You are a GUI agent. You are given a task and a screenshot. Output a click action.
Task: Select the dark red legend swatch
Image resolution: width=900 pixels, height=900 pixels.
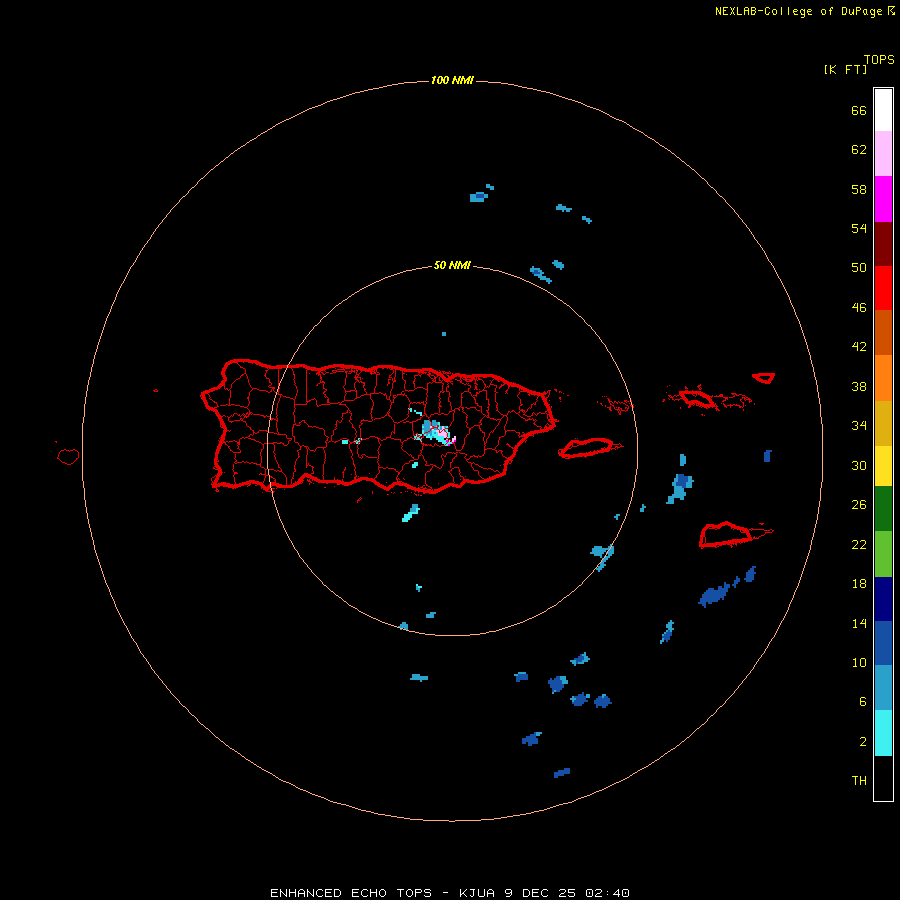tap(883, 243)
